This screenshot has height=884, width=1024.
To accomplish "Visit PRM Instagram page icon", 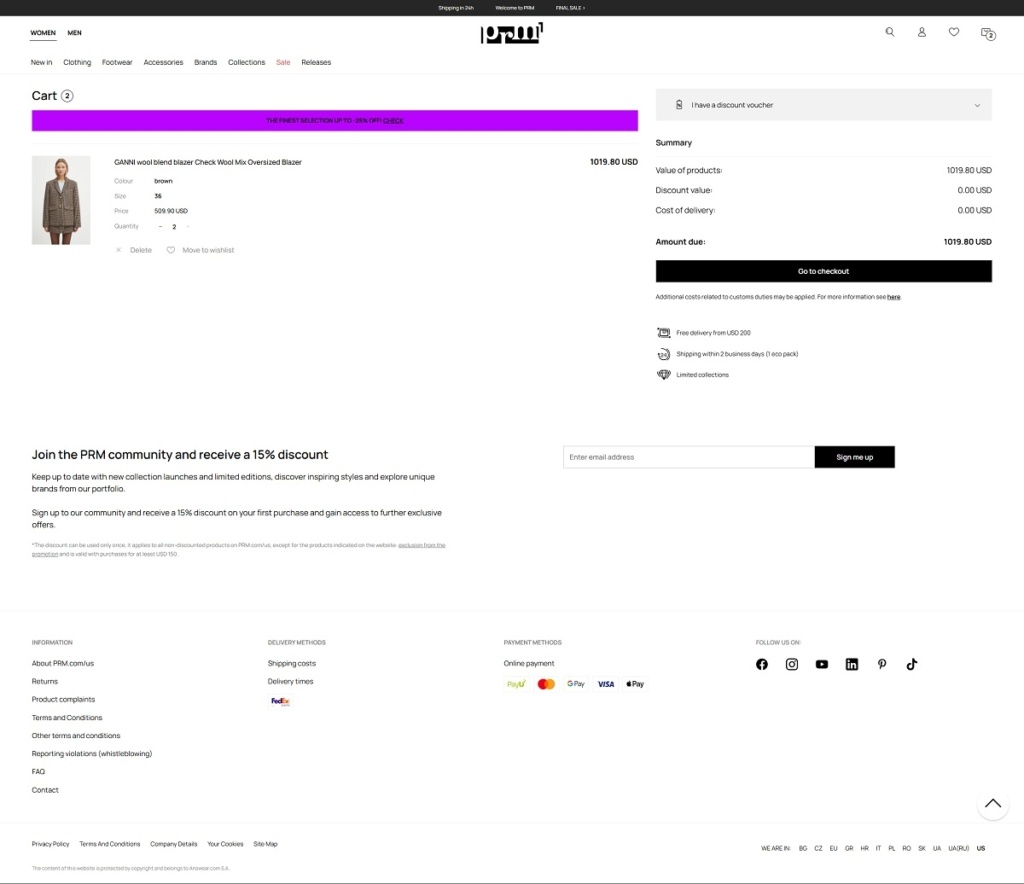I will point(792,664).
